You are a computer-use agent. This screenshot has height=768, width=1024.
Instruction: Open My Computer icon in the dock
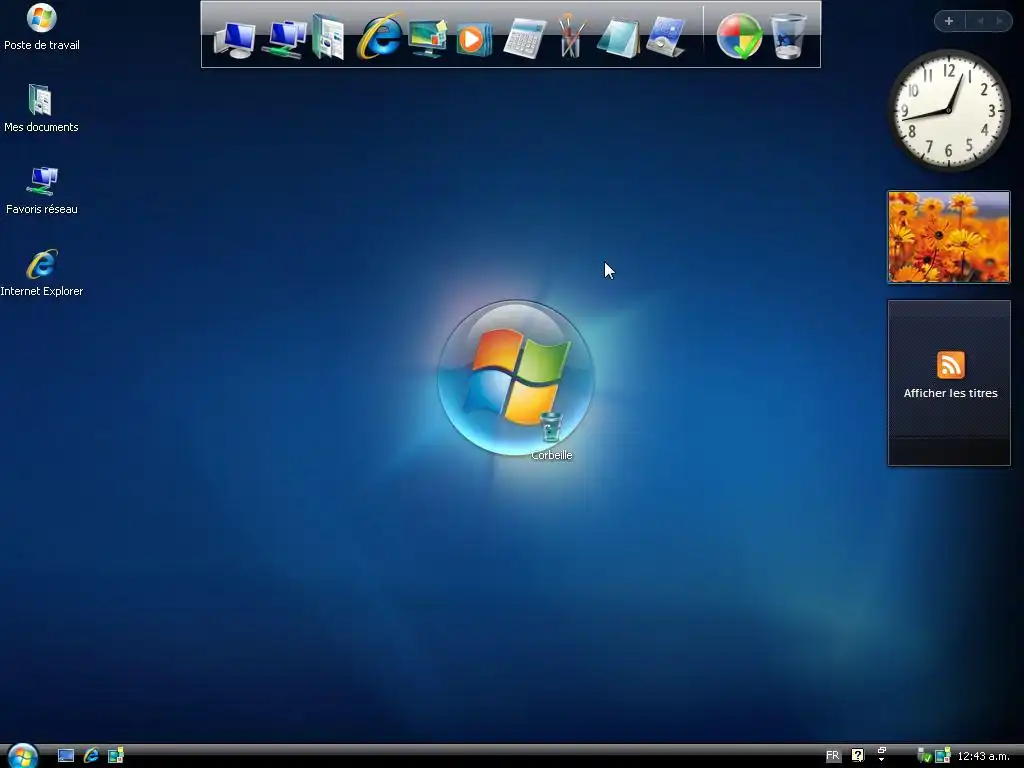point(234,39)
